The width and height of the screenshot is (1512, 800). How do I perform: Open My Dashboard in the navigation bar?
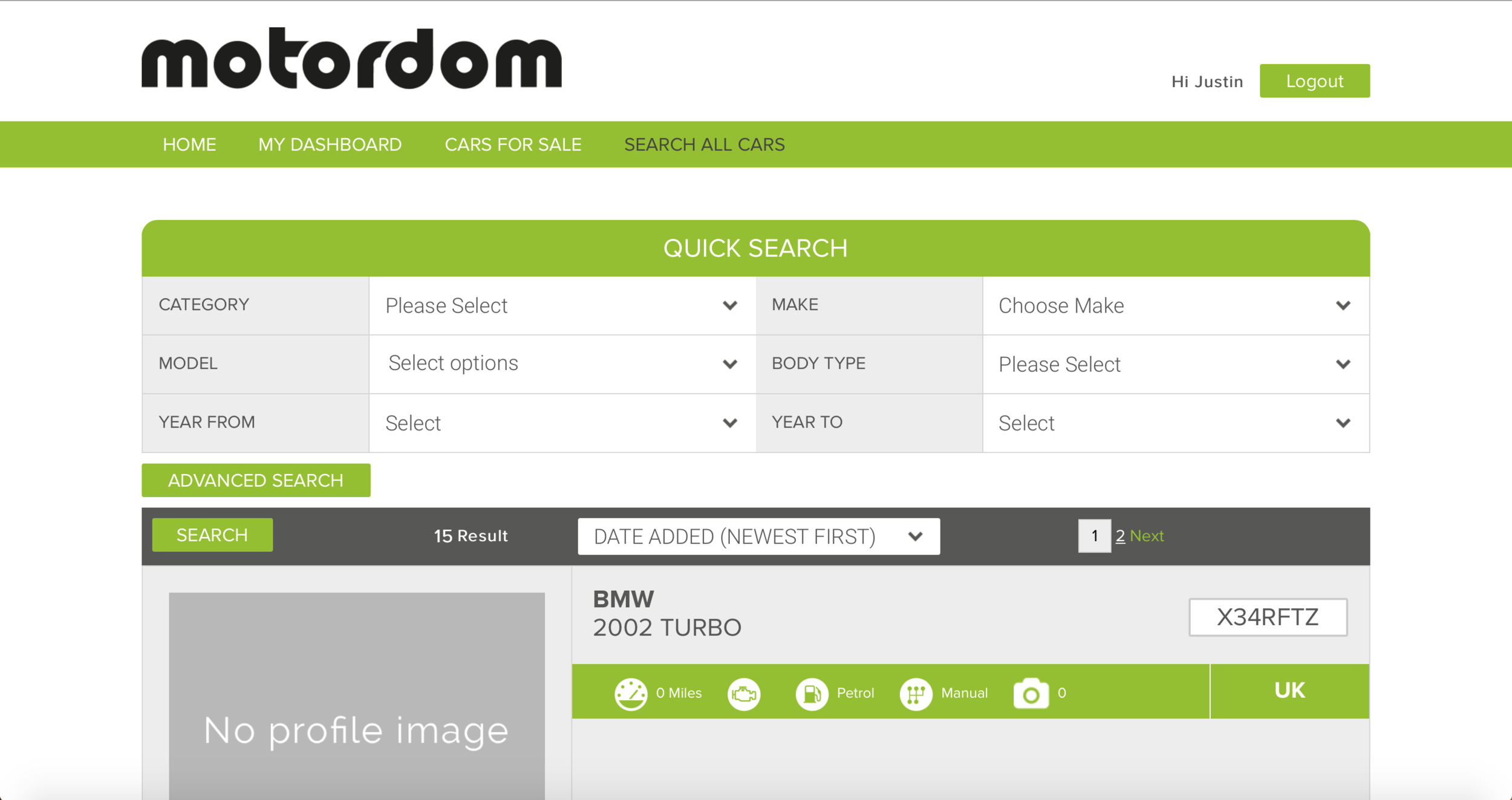[x=330, y=145]
